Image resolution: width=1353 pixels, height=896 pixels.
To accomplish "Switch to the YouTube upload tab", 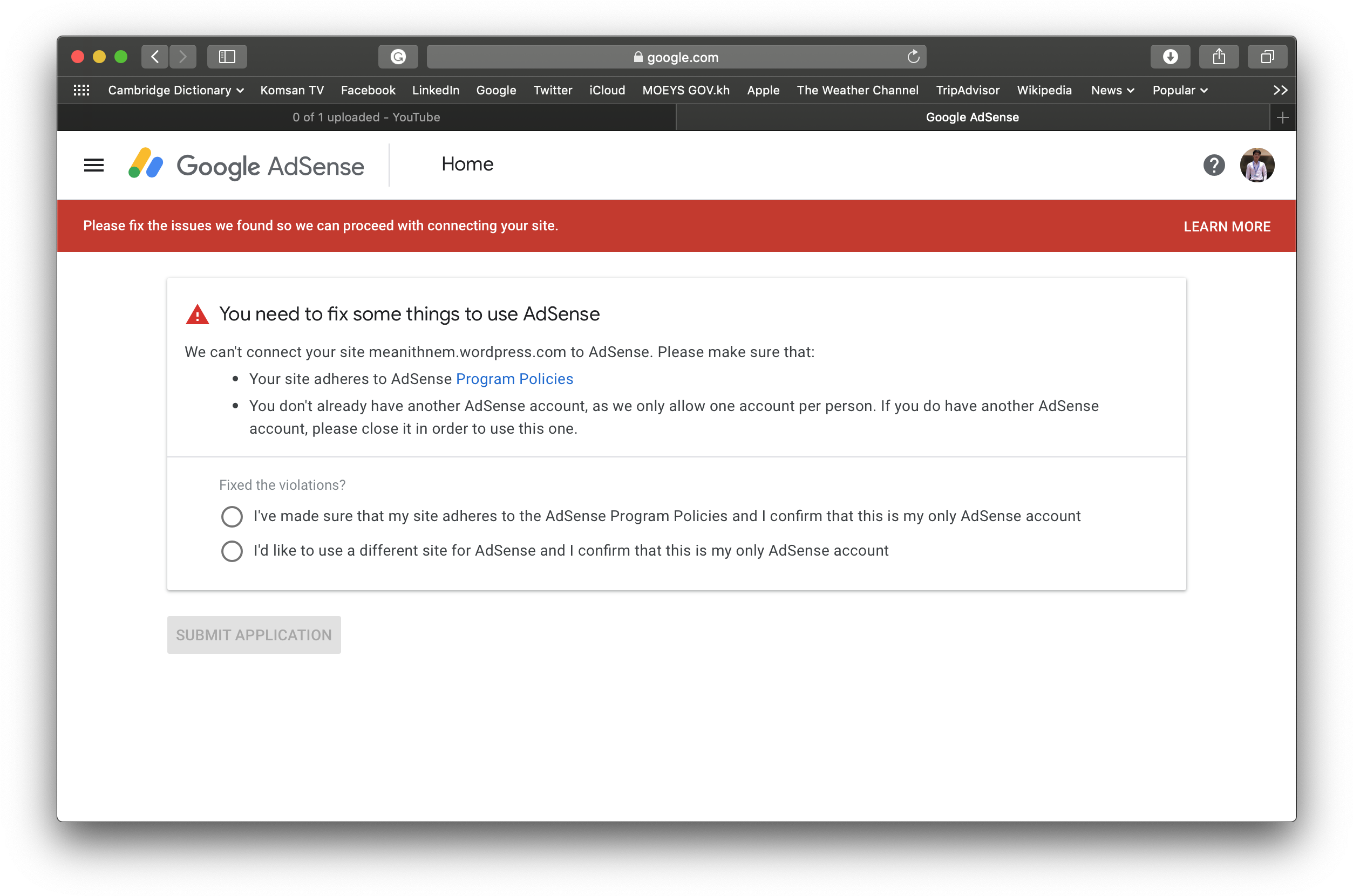I will pos(366,117).
